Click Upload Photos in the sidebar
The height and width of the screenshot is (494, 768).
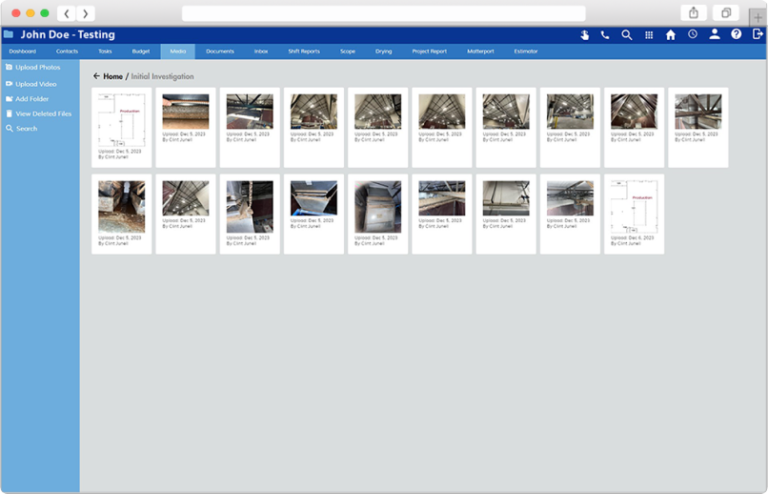(37, 67)
